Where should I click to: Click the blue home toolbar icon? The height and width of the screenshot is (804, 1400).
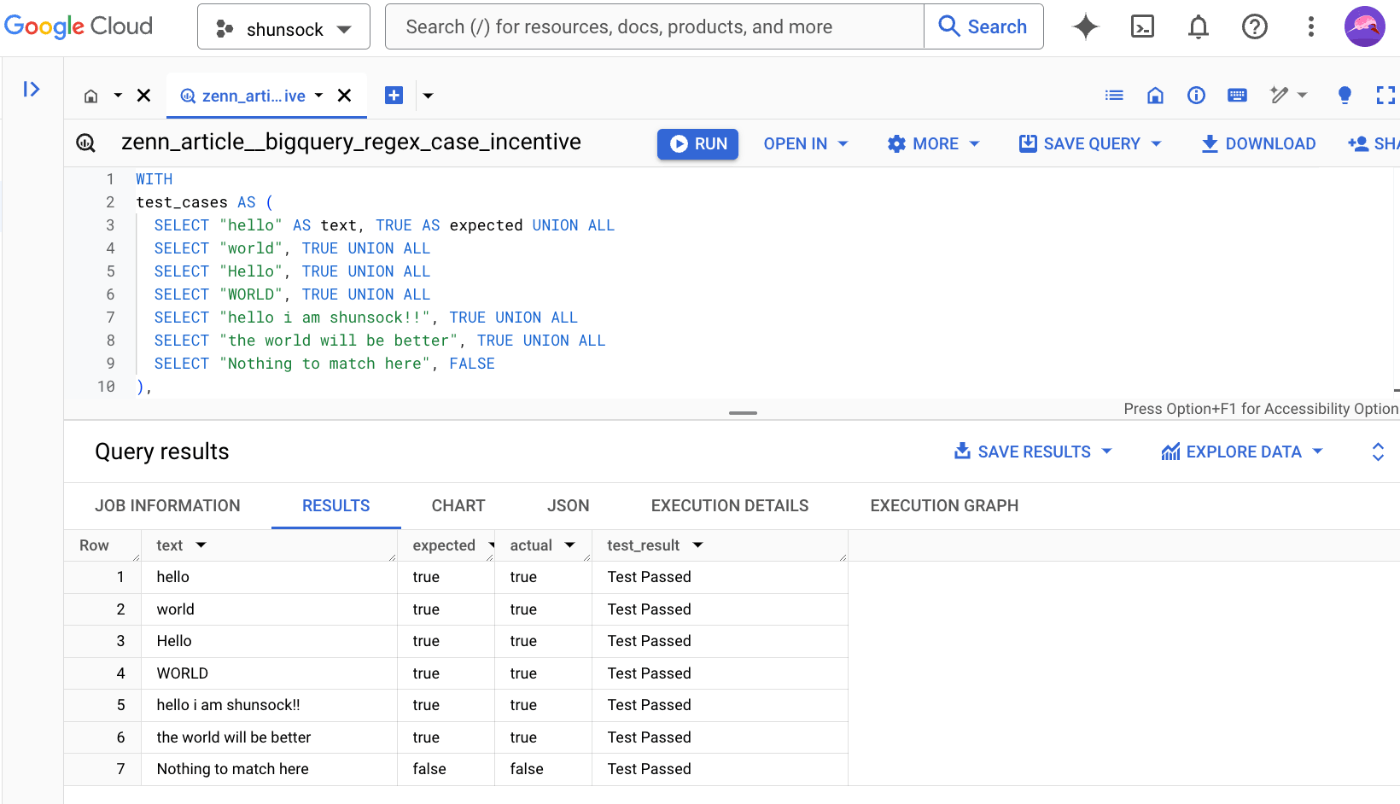(1155, 95)
